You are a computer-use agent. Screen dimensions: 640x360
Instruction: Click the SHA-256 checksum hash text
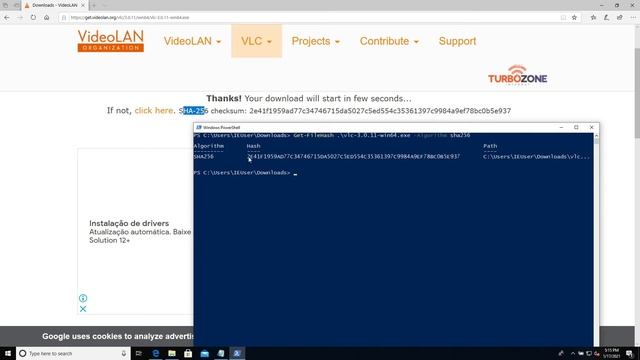click(x=380, y=111)
